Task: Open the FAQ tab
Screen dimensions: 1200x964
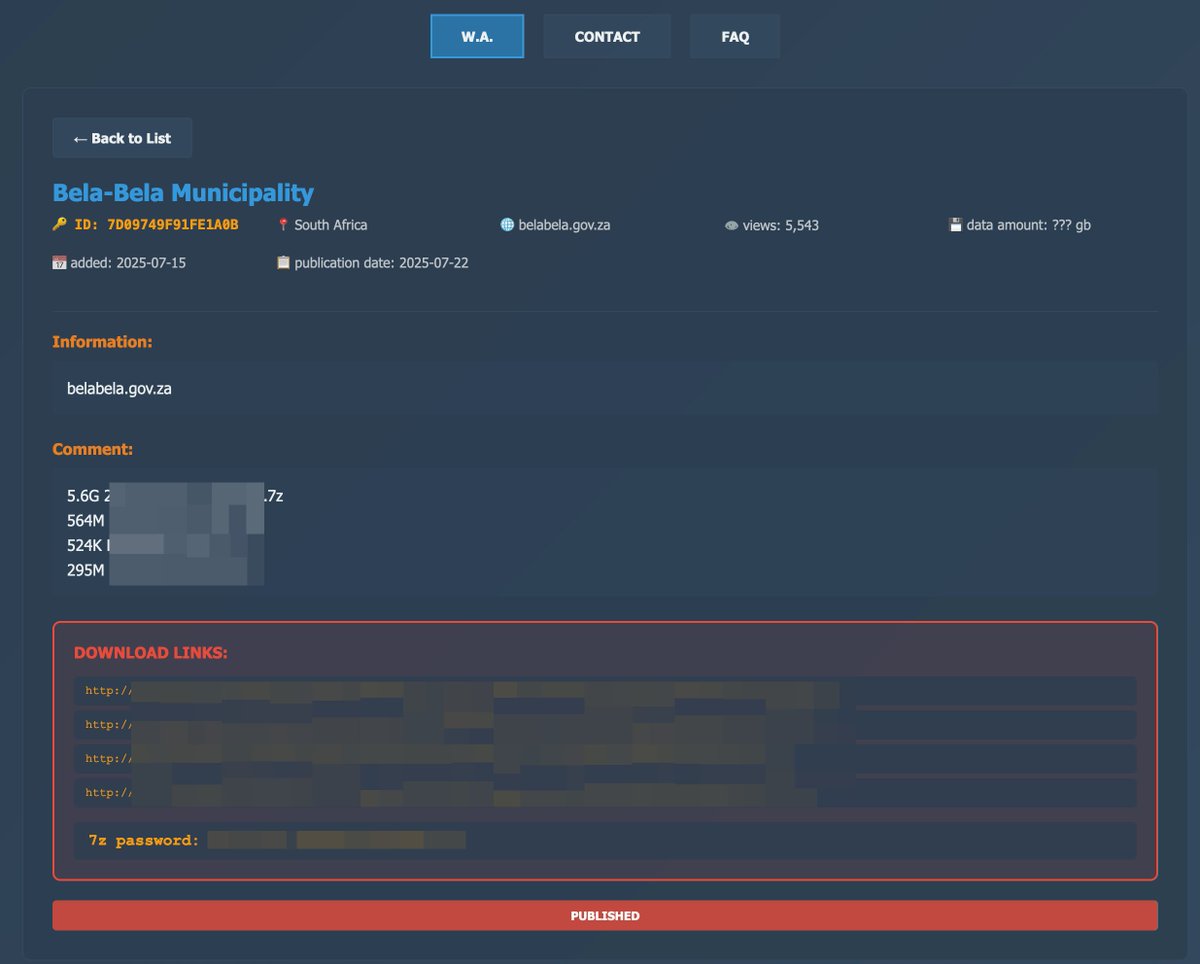Action: click(x=735, y=36)
